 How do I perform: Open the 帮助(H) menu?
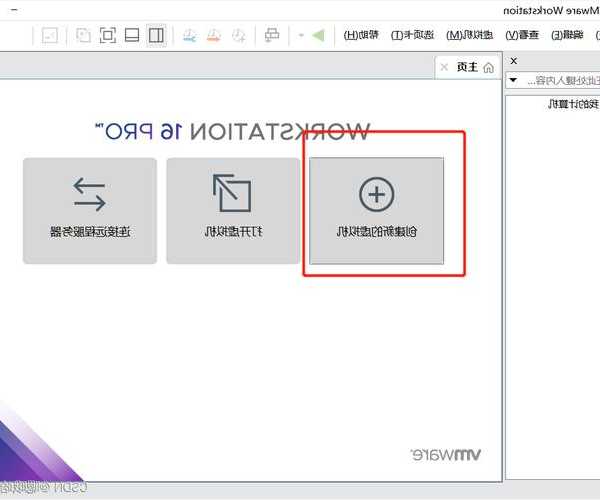click(362, 35)
